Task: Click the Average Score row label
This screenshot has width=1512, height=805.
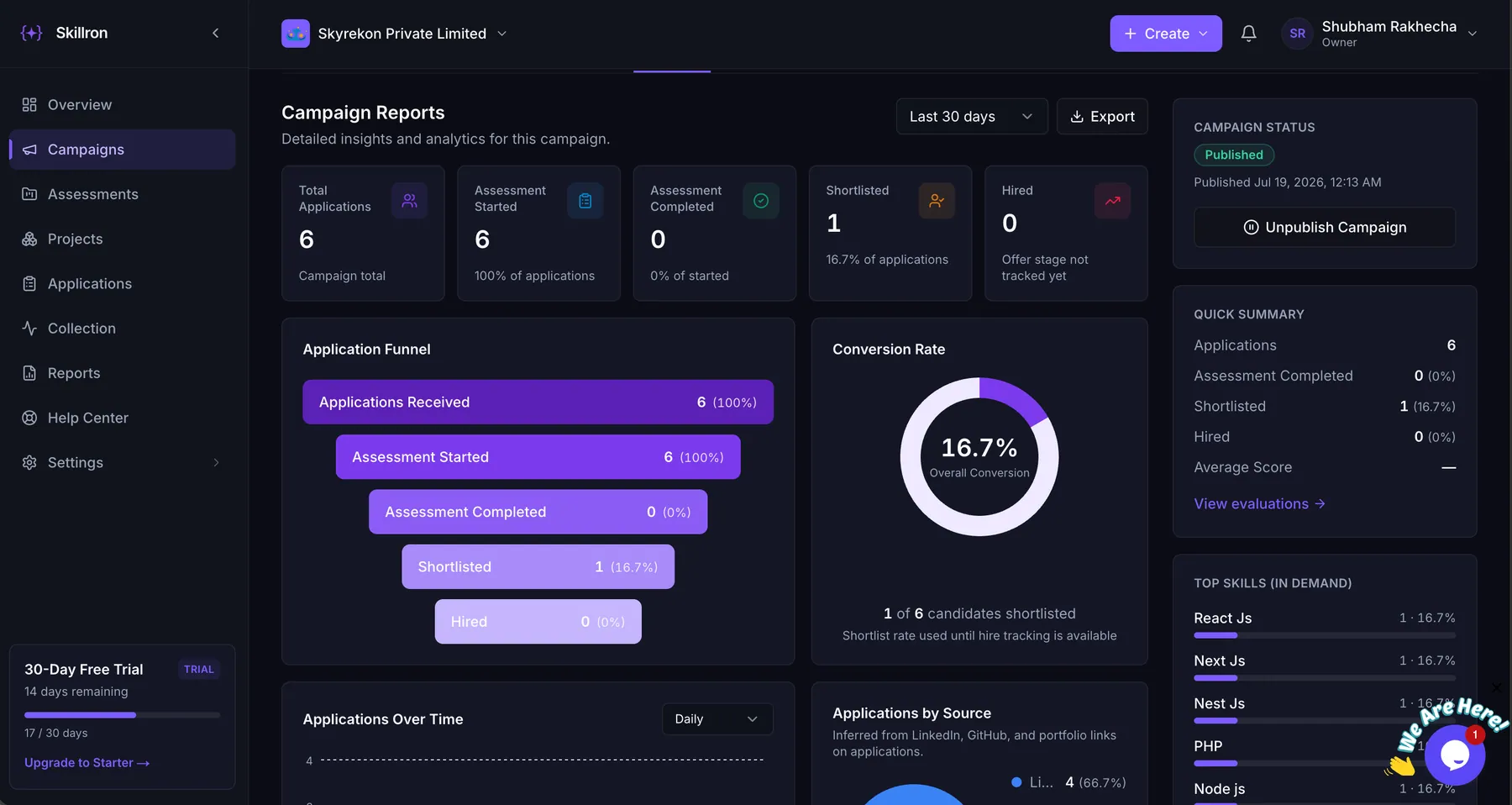Action: (x=1243, y=467)
